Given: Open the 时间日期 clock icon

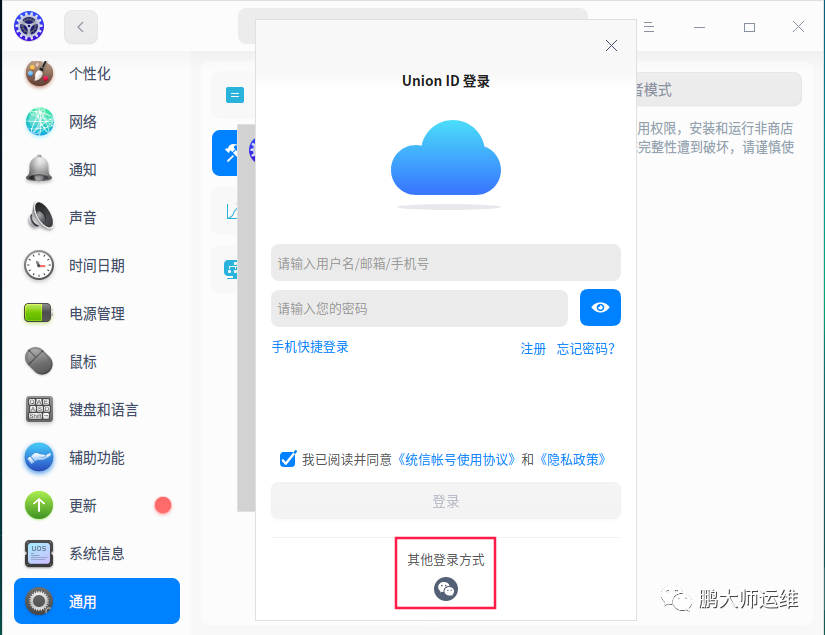Looking at the screenshot, I should (x=39, y=265).
